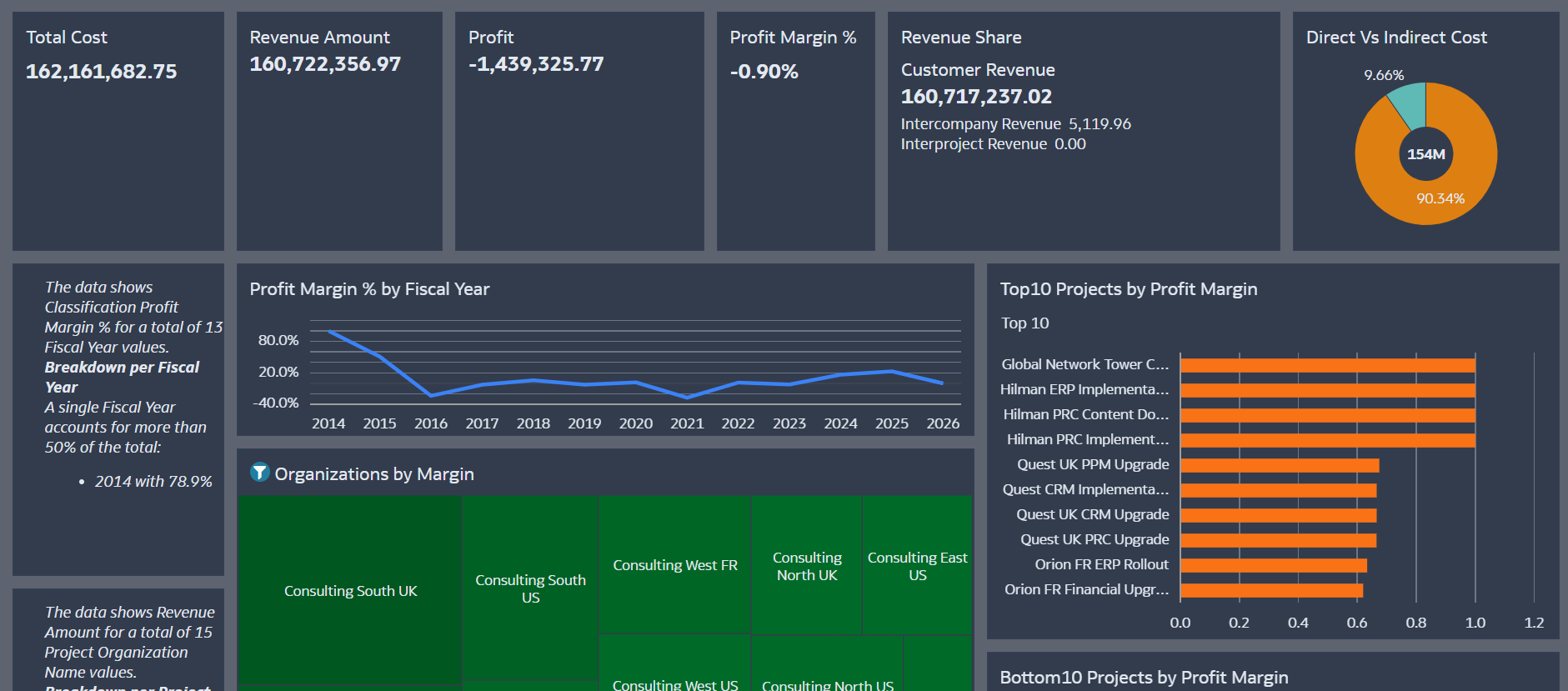Click the Profit Margin % by Fiscal Year title
Image resolution: width=1568 pixels, height=691 pixels.
click(369, 289)
